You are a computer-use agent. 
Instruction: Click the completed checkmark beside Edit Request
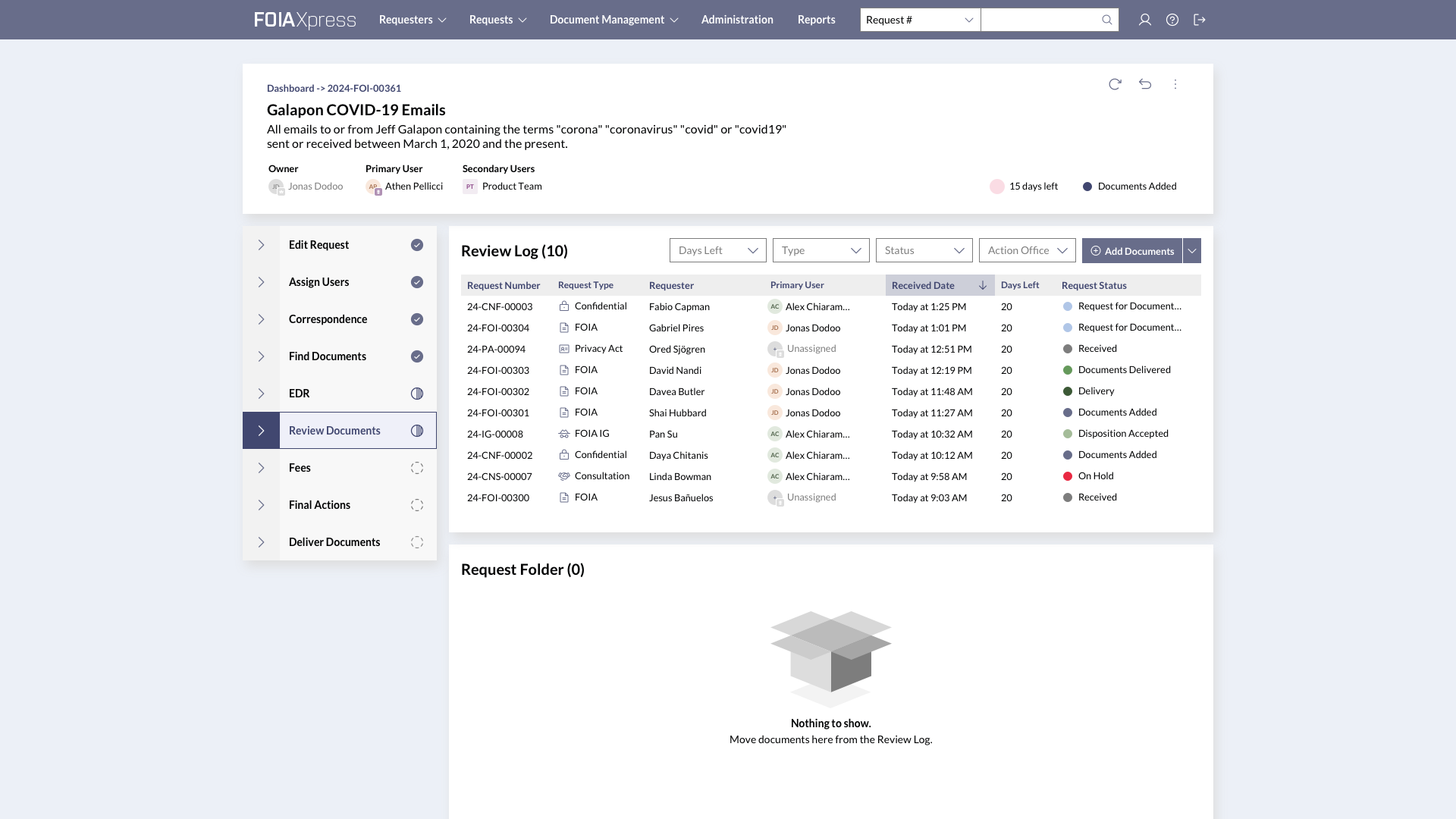click(x=417, y=245)
